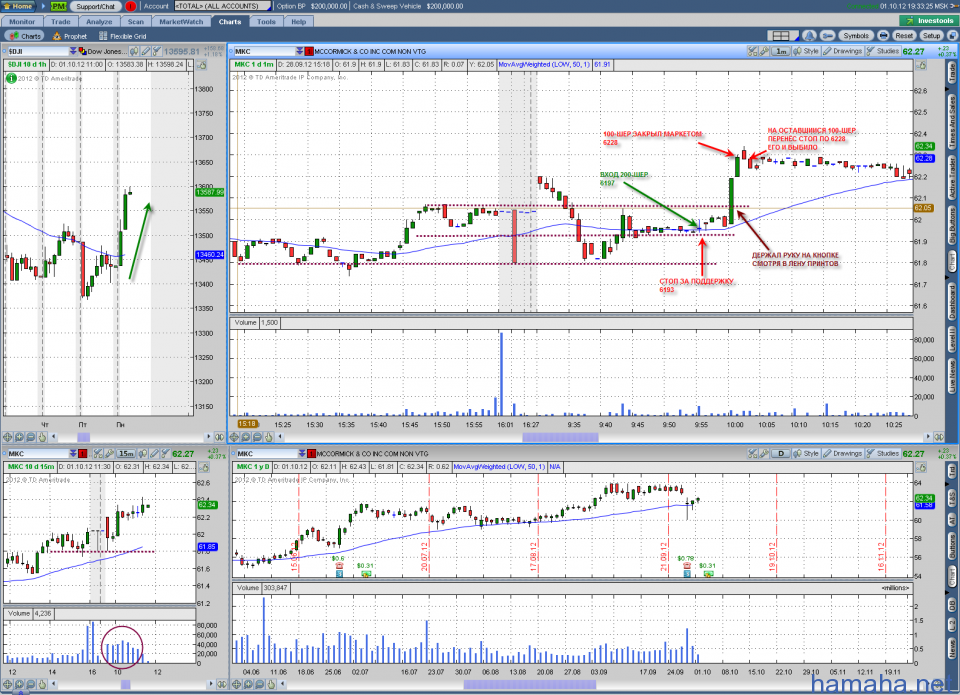Open the Tools tab
Image resolution: width=960 pixels, height=695 pixels.
click(266, 21)
